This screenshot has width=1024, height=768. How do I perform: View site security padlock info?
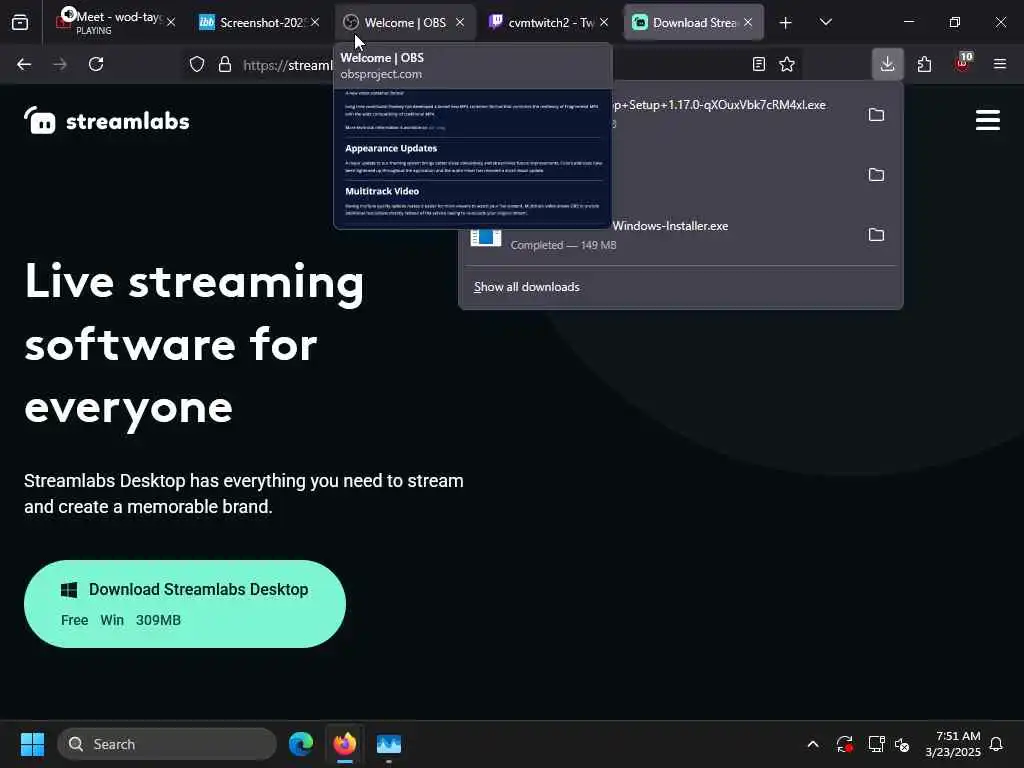tap(225, 64)
